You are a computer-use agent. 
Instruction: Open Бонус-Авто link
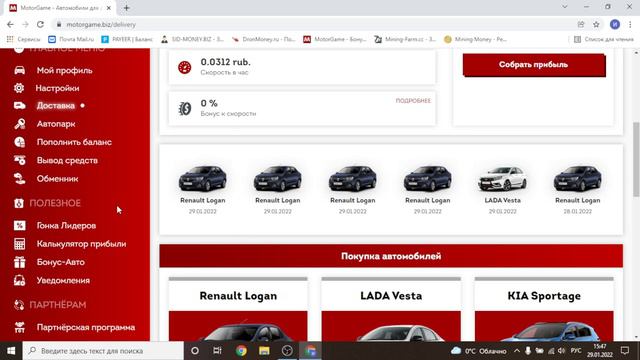click(61, 262)
